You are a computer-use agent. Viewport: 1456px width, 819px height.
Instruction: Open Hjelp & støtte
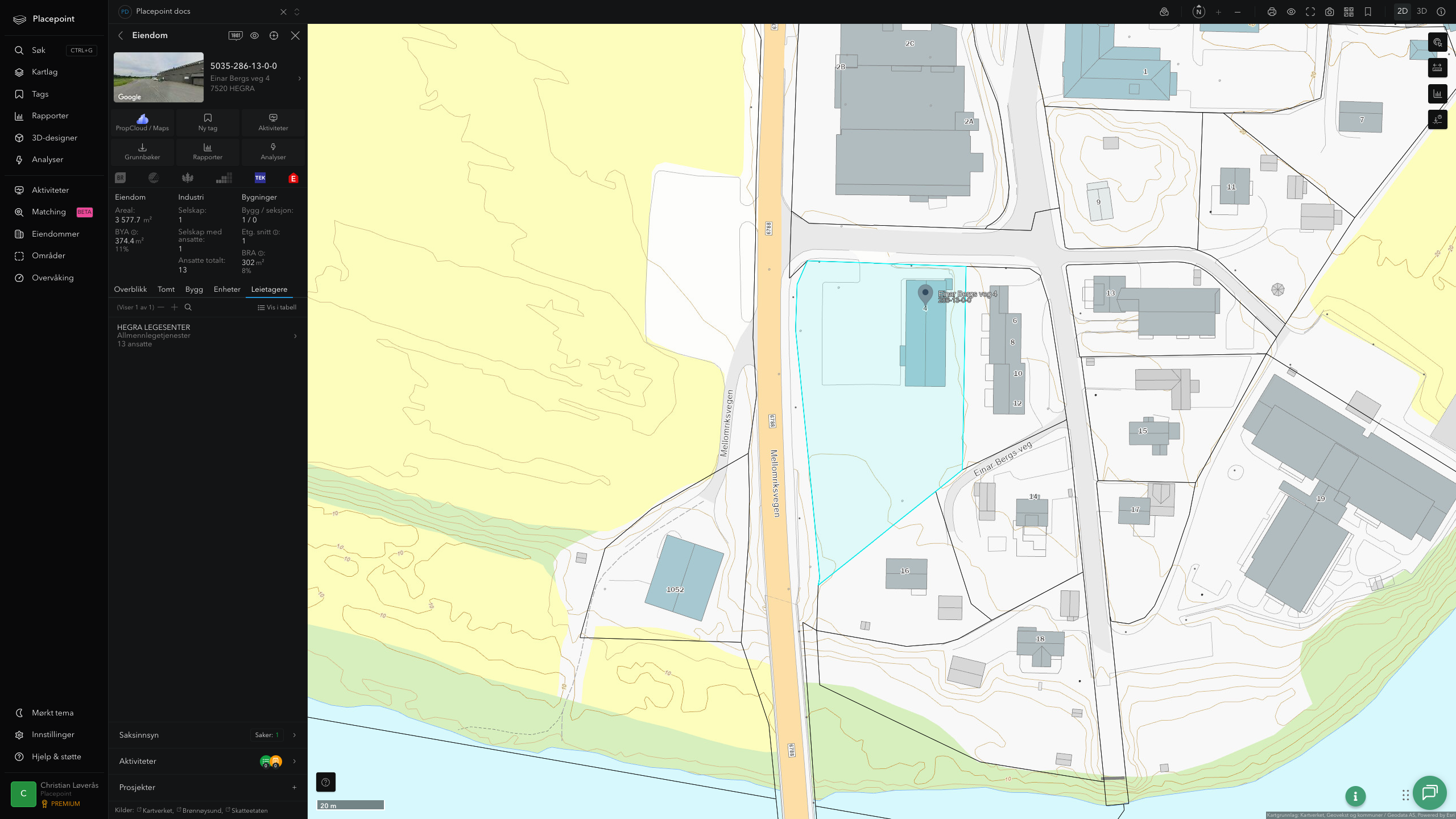tap(56, 756)
